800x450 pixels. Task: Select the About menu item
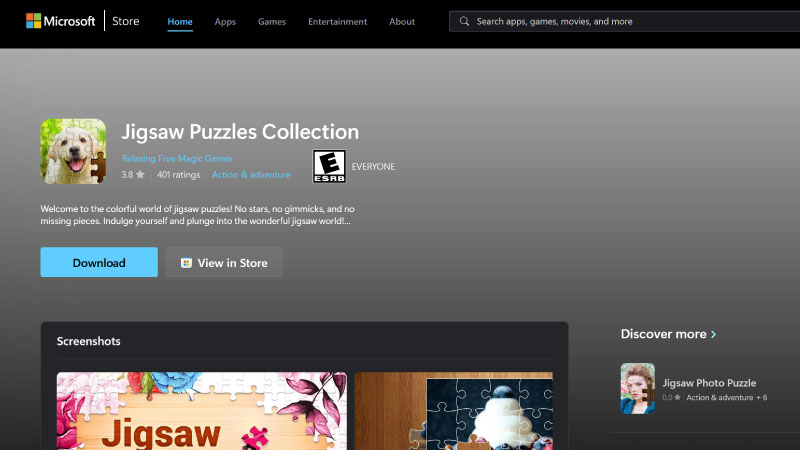(x=402, y=21)
